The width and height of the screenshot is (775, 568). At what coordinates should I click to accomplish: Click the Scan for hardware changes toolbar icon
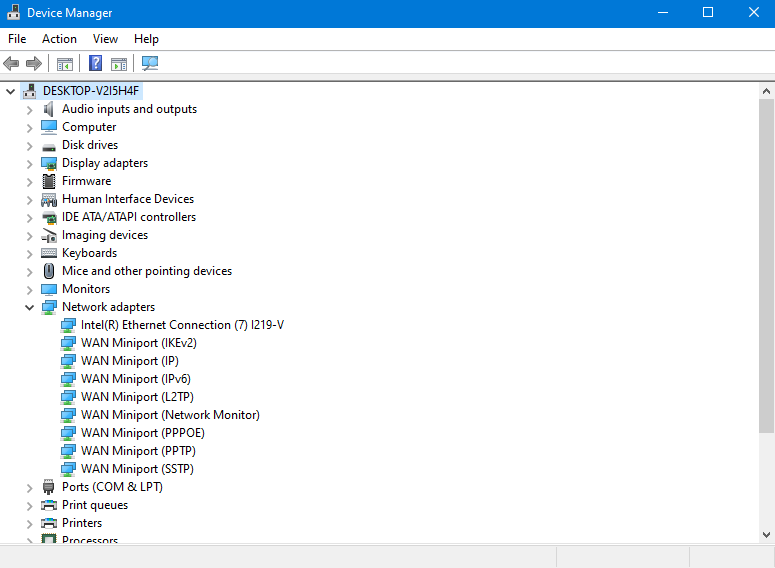point(150,63)
